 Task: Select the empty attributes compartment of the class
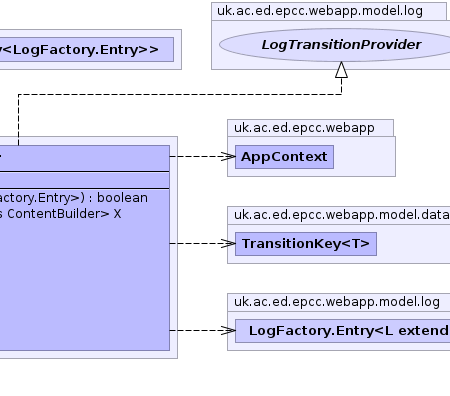click(85, 180)
